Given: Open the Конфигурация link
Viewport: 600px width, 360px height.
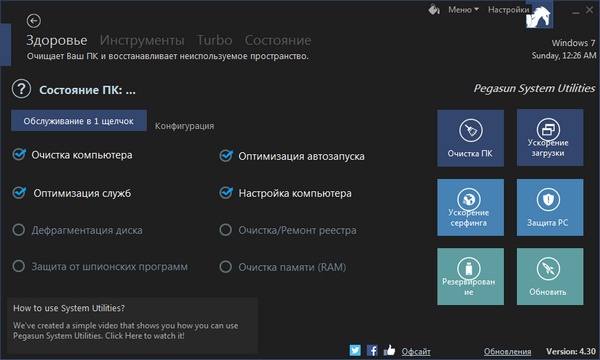Looking at the screenshot, I should 184,126.
